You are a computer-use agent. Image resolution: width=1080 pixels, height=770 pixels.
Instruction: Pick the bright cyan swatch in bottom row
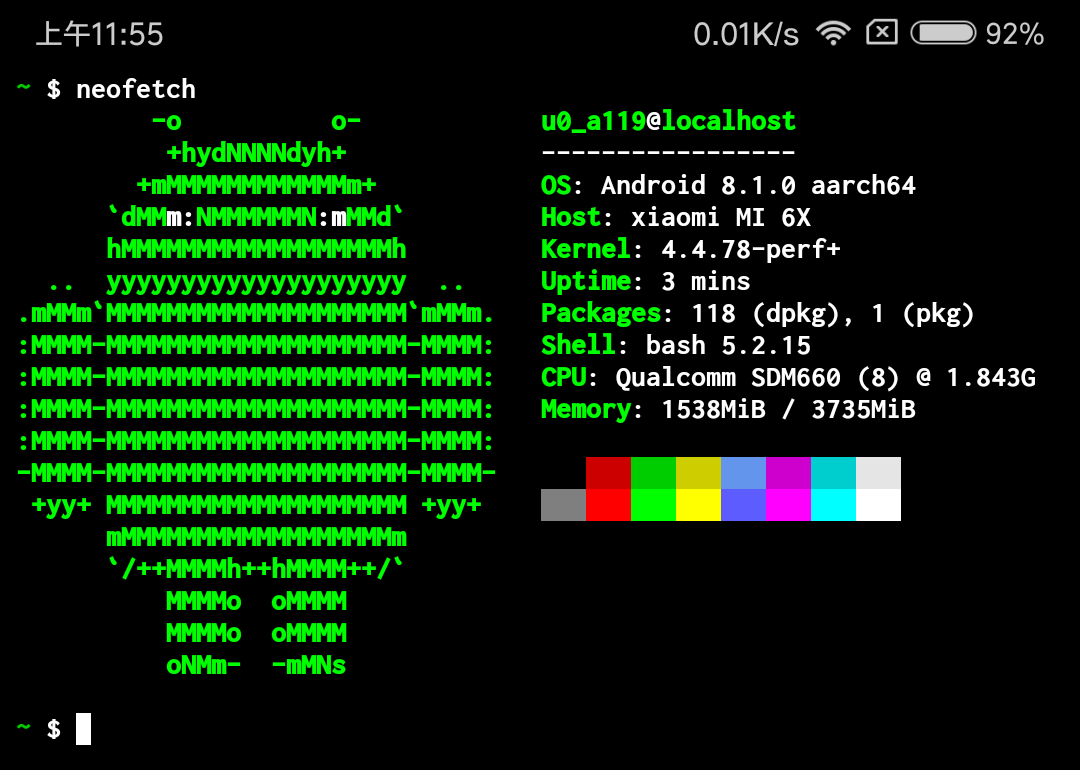(x=833, y=505)
